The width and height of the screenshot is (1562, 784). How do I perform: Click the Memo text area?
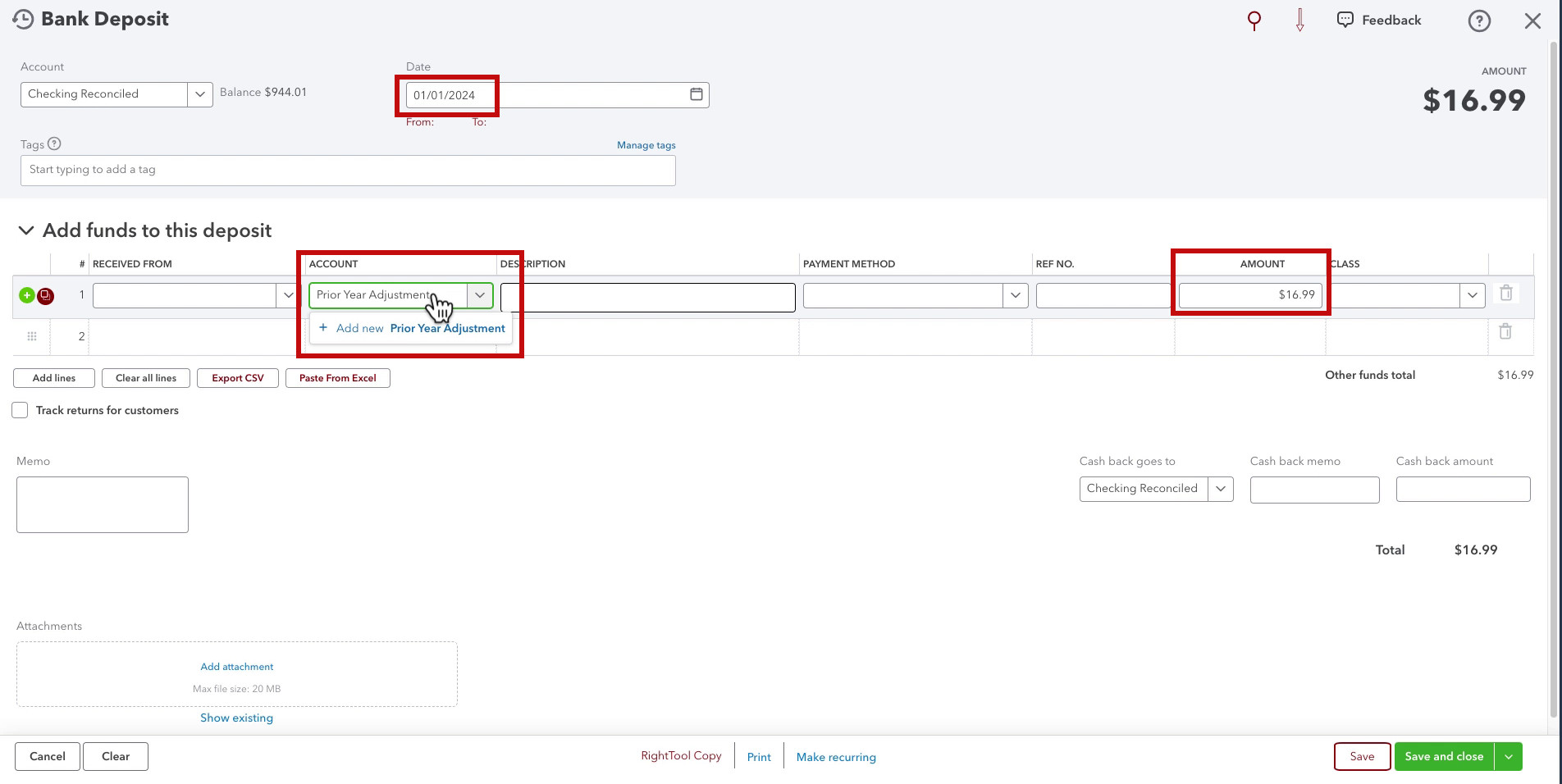(103, 504)
